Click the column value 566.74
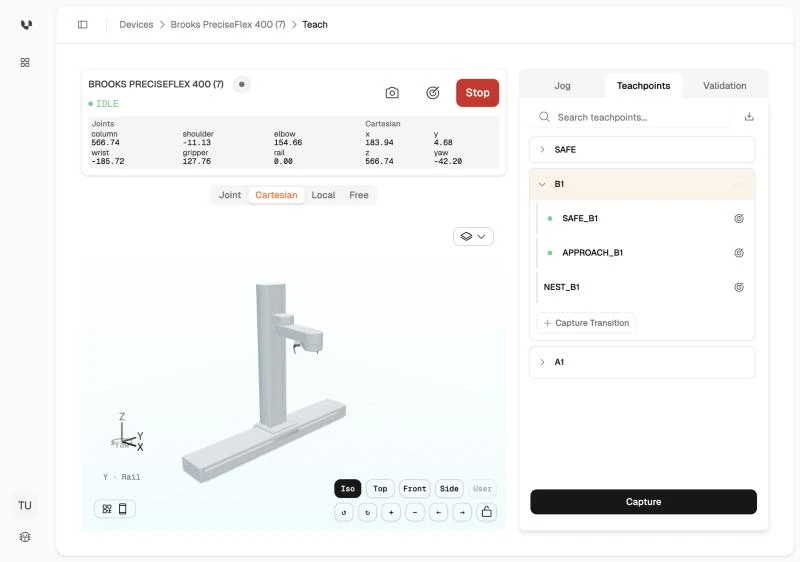This screenshot has width=800, height=562. (105, 143)
